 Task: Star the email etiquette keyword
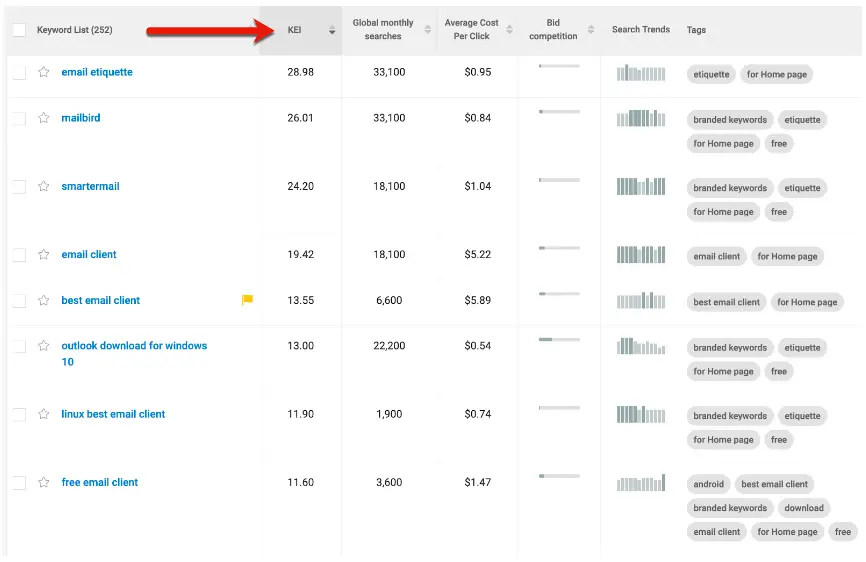[x=44, y=72]
